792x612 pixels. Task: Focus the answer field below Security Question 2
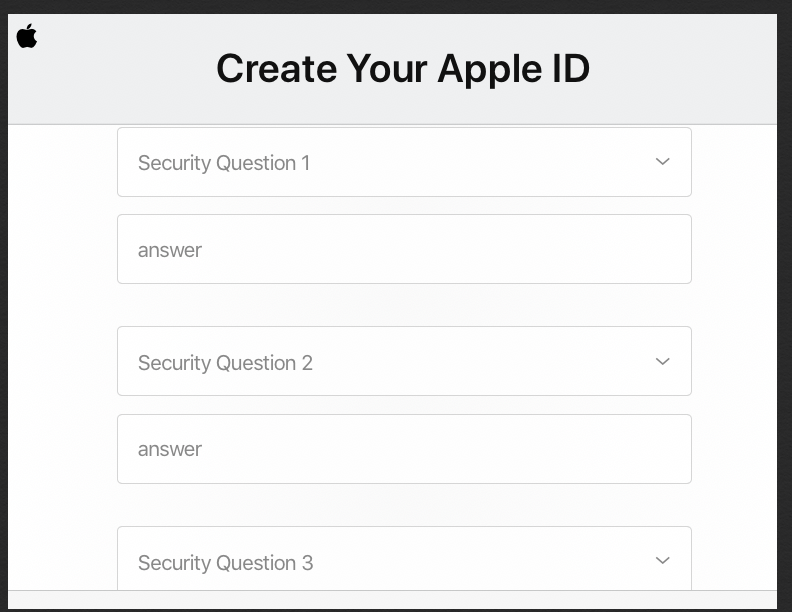click(404, 449)
